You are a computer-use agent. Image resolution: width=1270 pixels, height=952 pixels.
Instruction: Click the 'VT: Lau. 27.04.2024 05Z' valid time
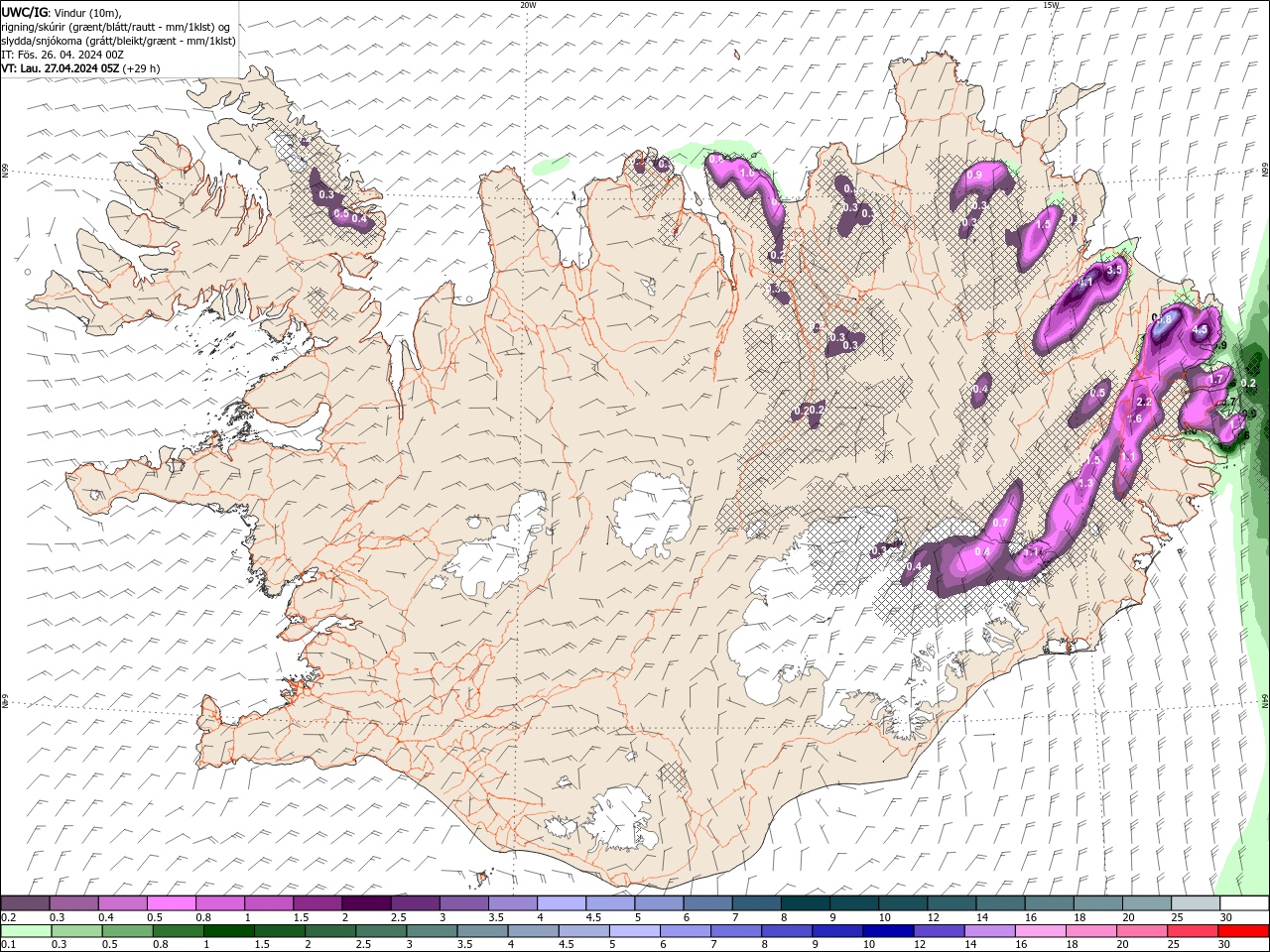pyautogui.click(x=61, y=68)
